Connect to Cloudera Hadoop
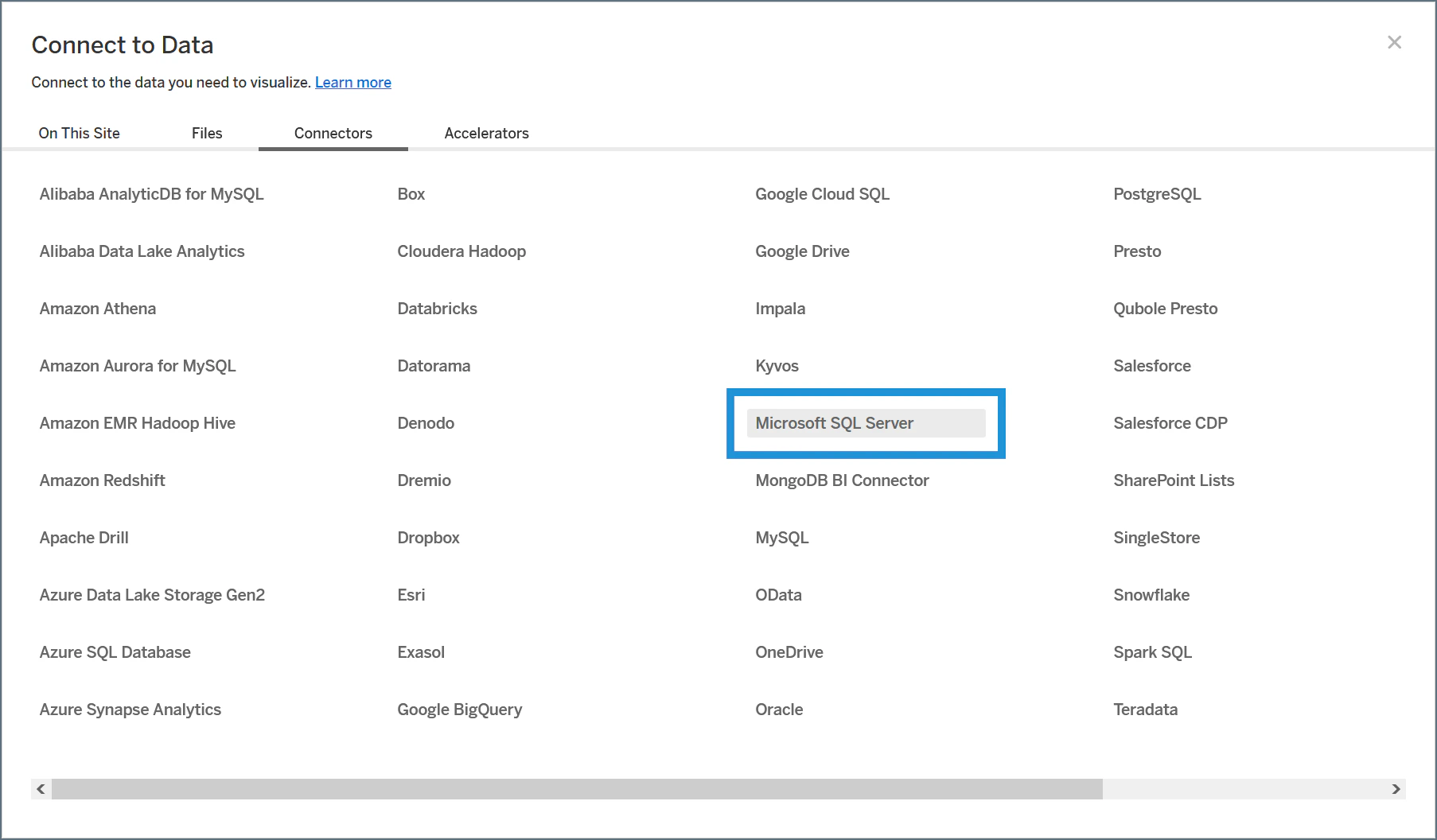The height and width of the screenshot is (840, 1437). point(461,251)
